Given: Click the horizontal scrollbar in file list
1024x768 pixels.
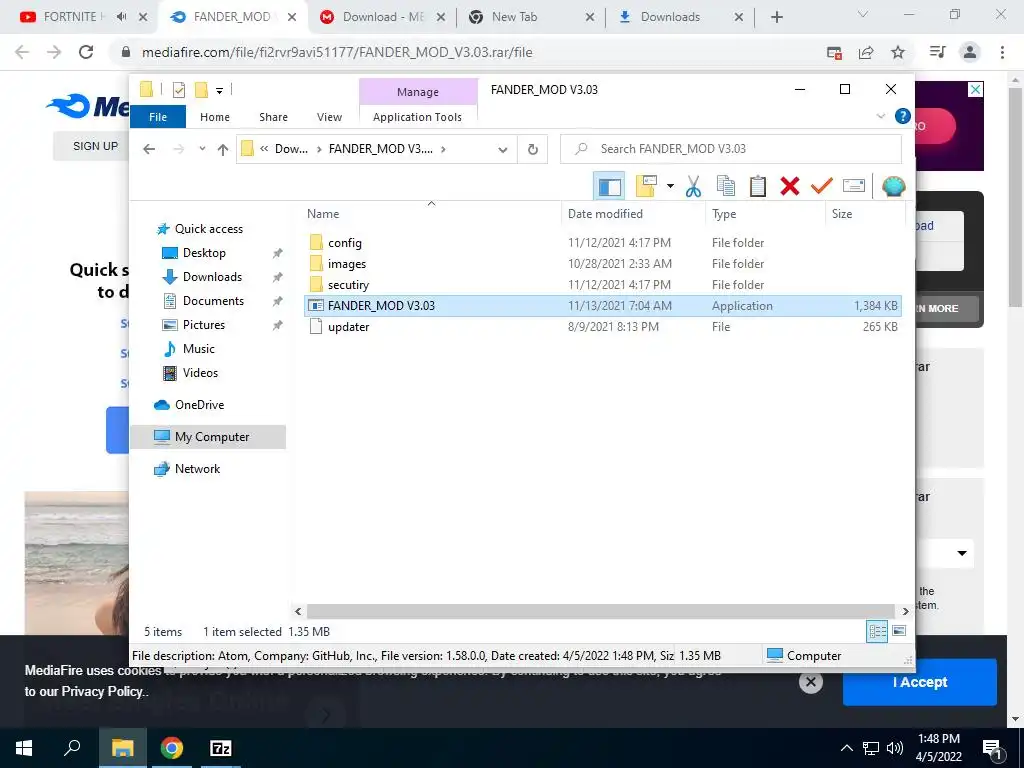Looking at the screenshot, I should tap(600, 611).
